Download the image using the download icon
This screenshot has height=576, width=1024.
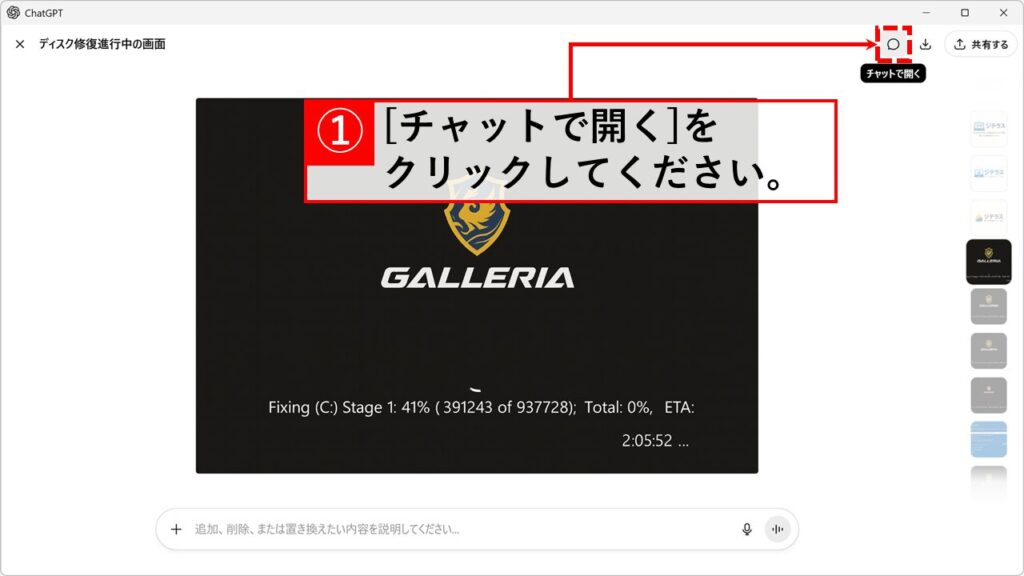tap(926, 44)
